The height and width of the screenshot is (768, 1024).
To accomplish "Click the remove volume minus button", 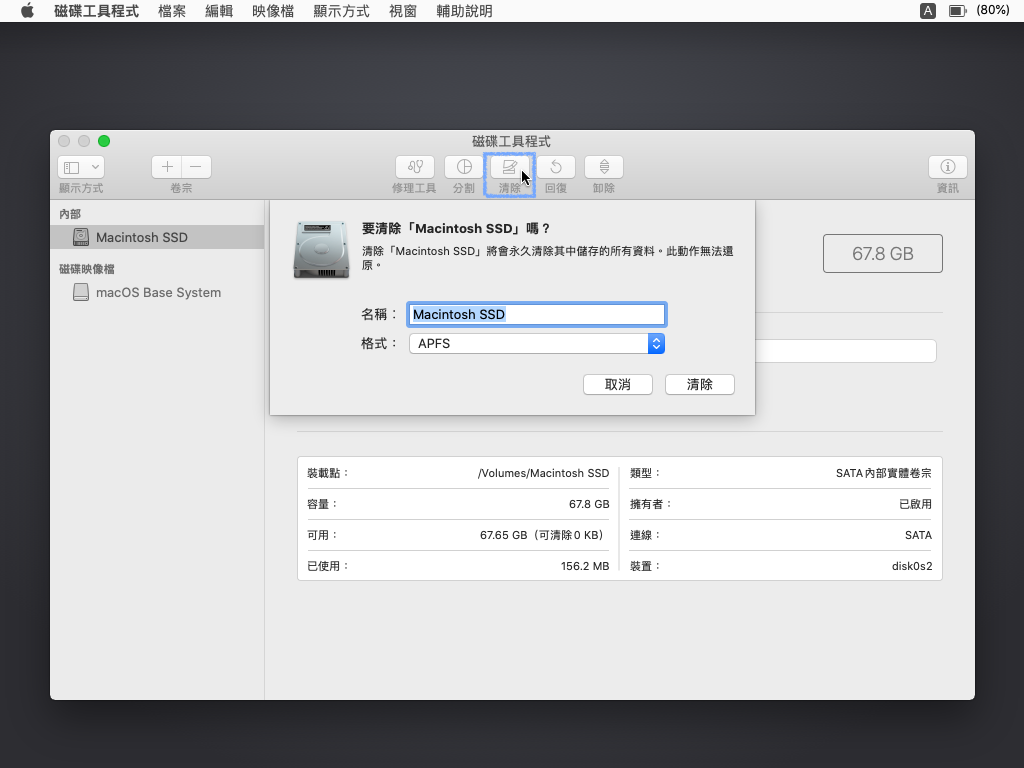I will coord(196,167).
